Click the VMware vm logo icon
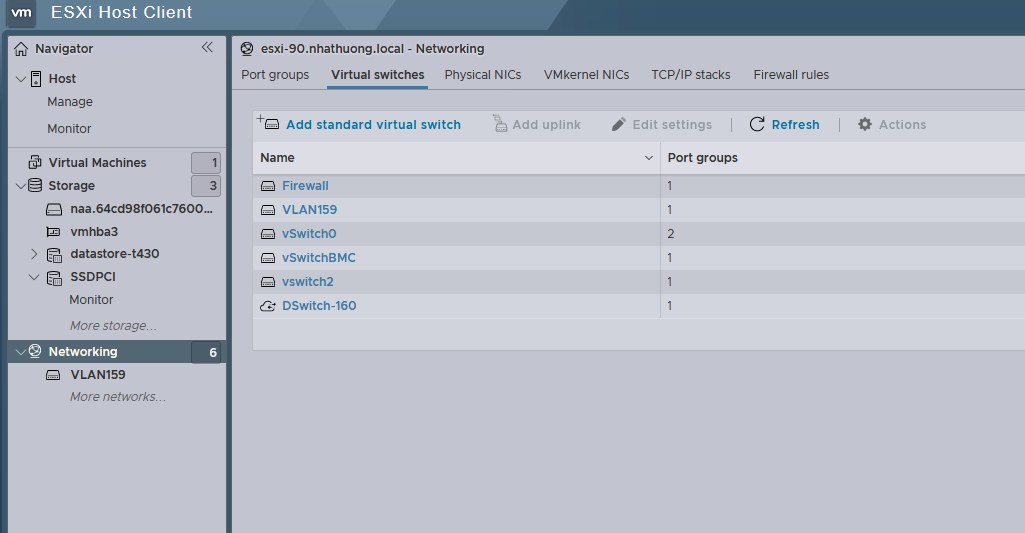1025x533 pixels. coord(22,13)
